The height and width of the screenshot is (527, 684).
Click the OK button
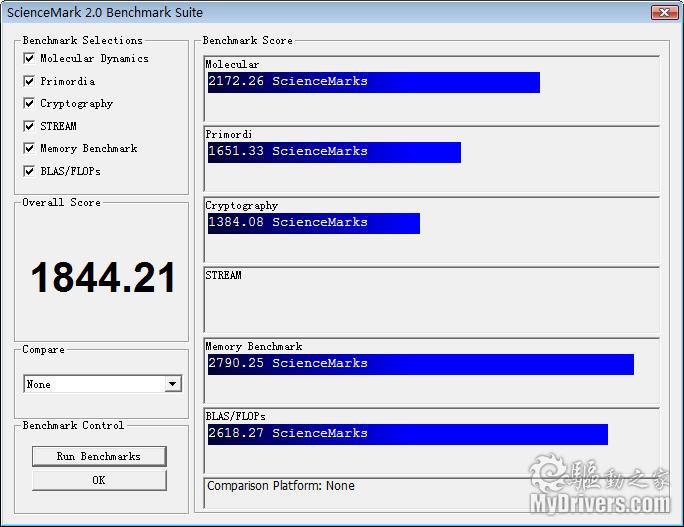[x=99, y=480]
